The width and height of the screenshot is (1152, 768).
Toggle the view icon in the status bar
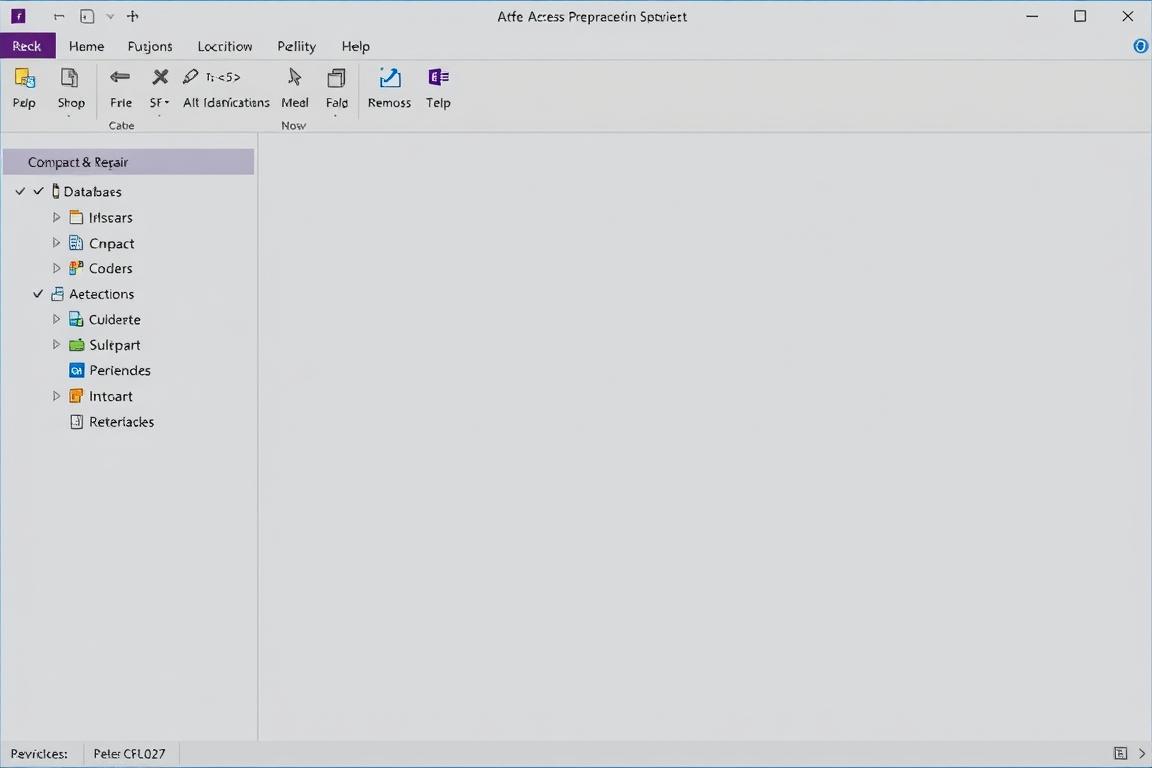click(1120, 753)
